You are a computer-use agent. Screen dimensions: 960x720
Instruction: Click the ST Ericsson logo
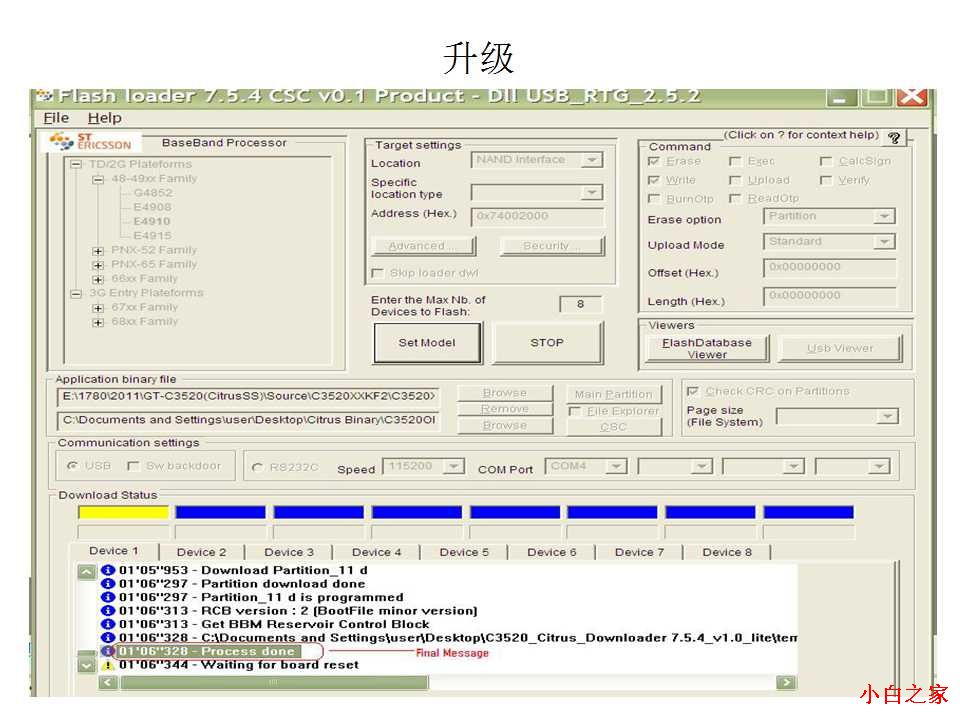click(92, 142)
